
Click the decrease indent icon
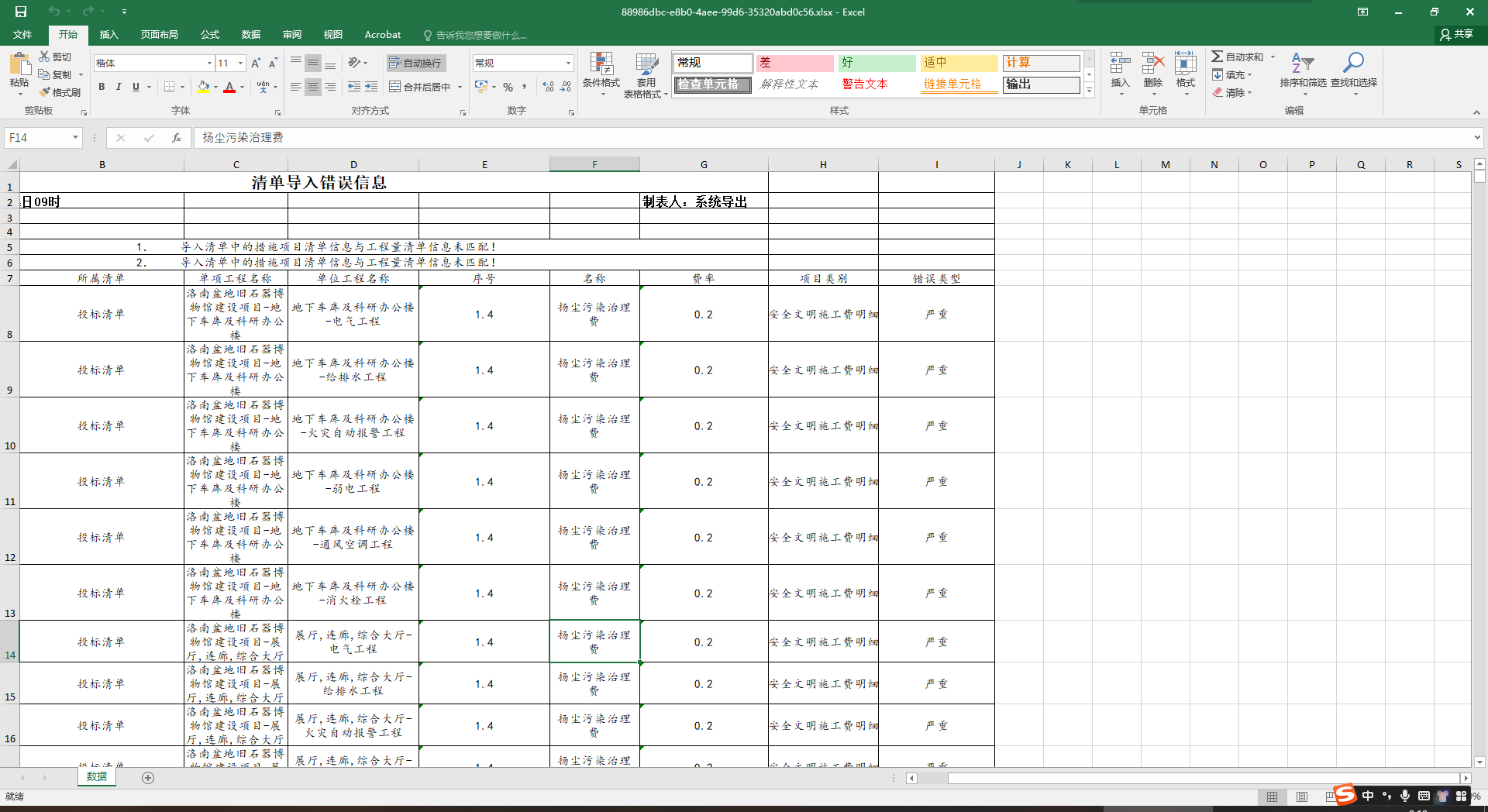(x=354, y=87)
